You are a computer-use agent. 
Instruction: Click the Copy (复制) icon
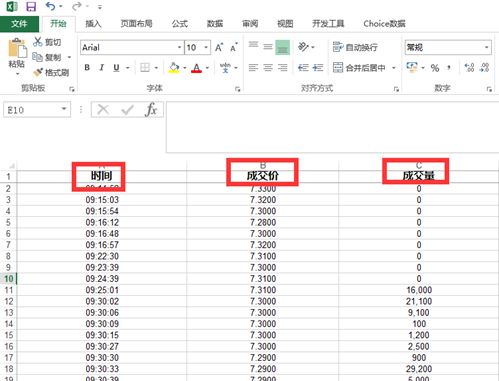pos(37,57)
